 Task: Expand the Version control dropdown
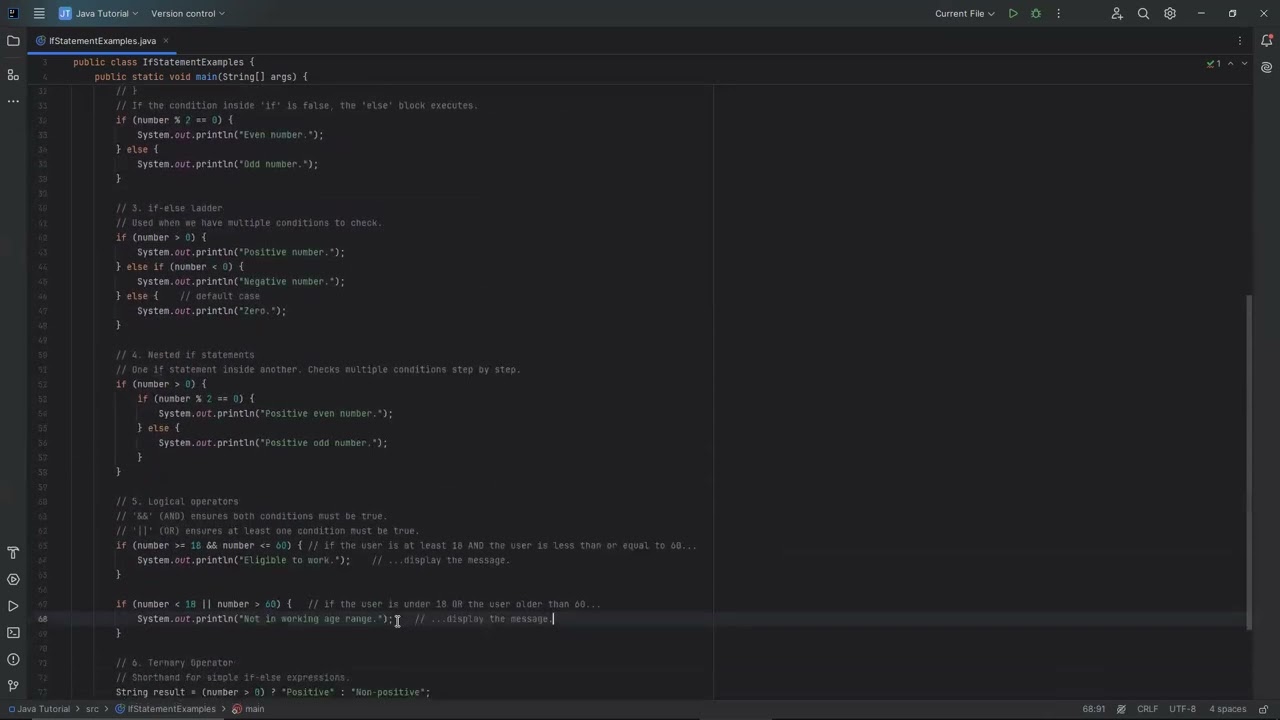coord(188,13)
